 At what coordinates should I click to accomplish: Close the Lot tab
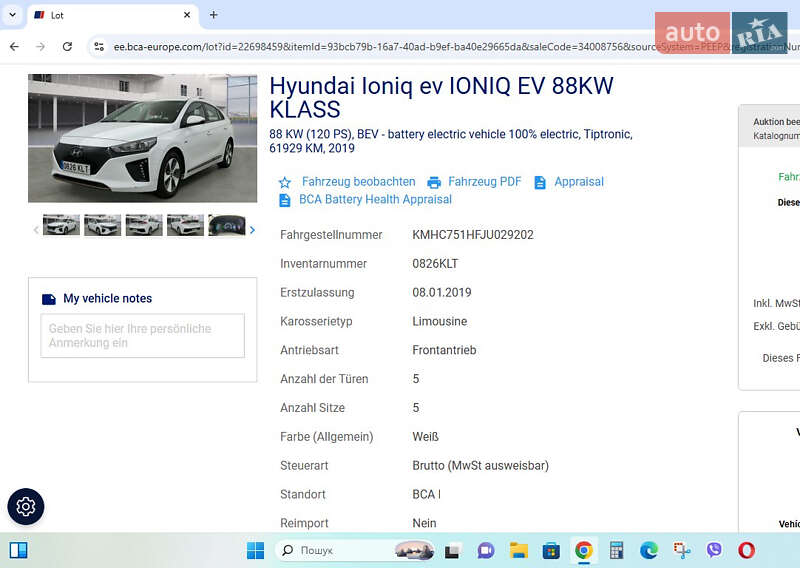coord(187,15)
